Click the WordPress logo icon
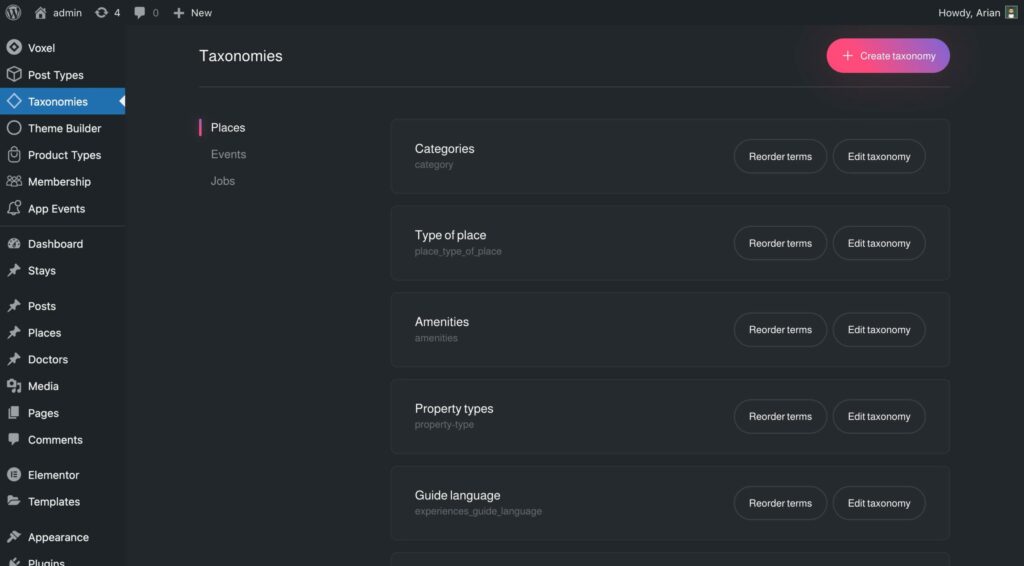This screenshot has width=1024, height=566. (14, 13)
